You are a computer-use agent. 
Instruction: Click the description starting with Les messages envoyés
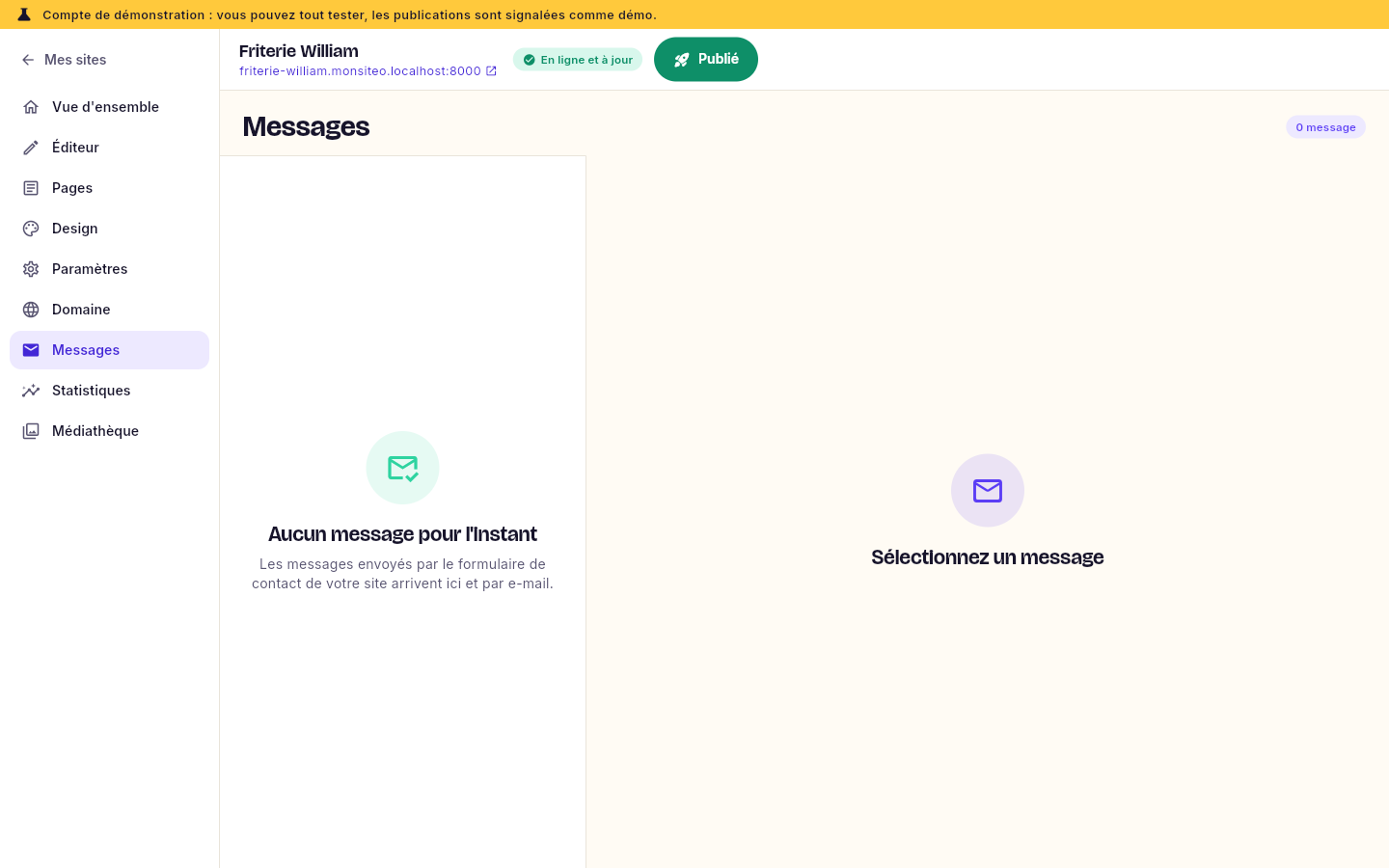[x=402, y=574]
